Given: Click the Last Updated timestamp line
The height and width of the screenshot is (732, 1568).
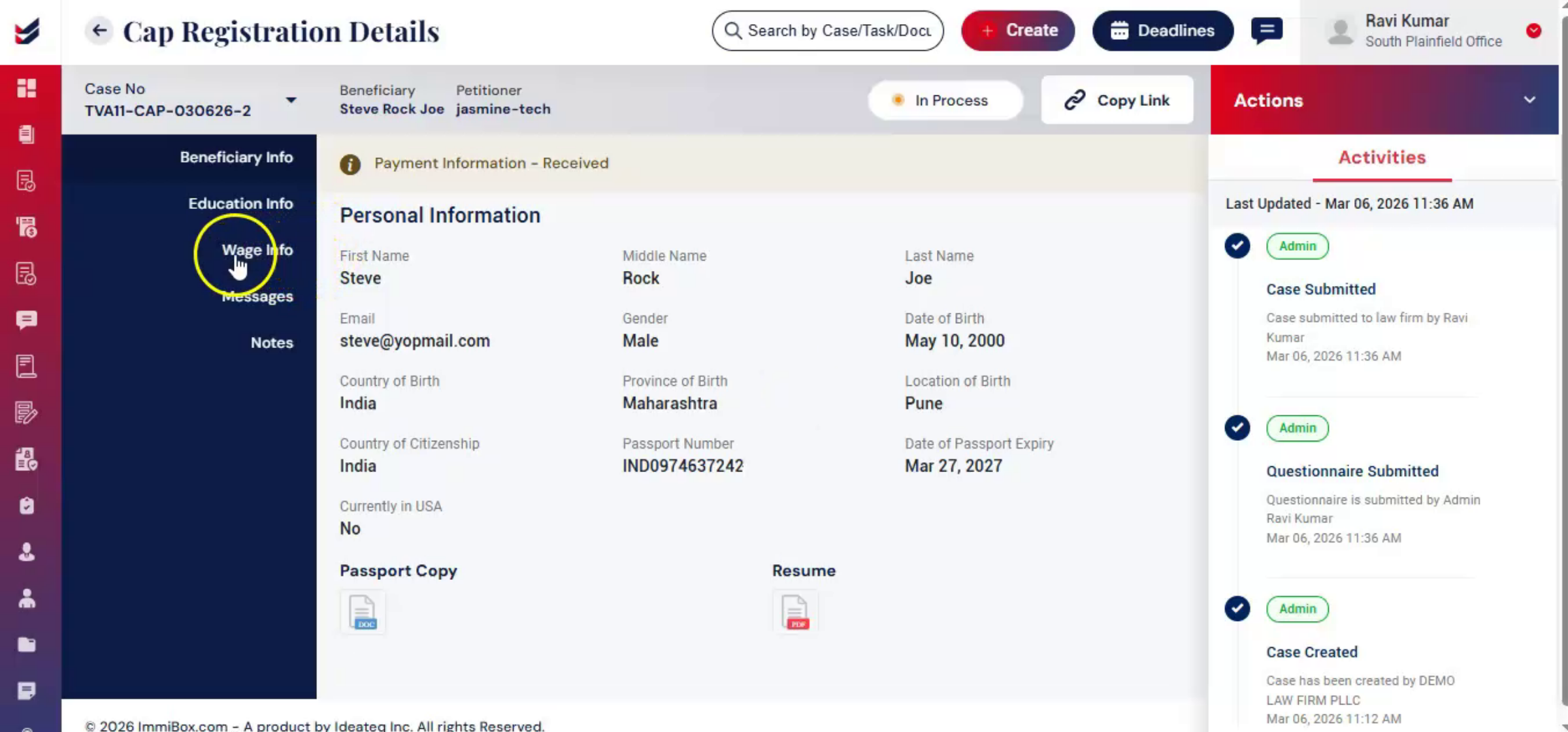Looking at the screenshot, I should pos(1349,204).
